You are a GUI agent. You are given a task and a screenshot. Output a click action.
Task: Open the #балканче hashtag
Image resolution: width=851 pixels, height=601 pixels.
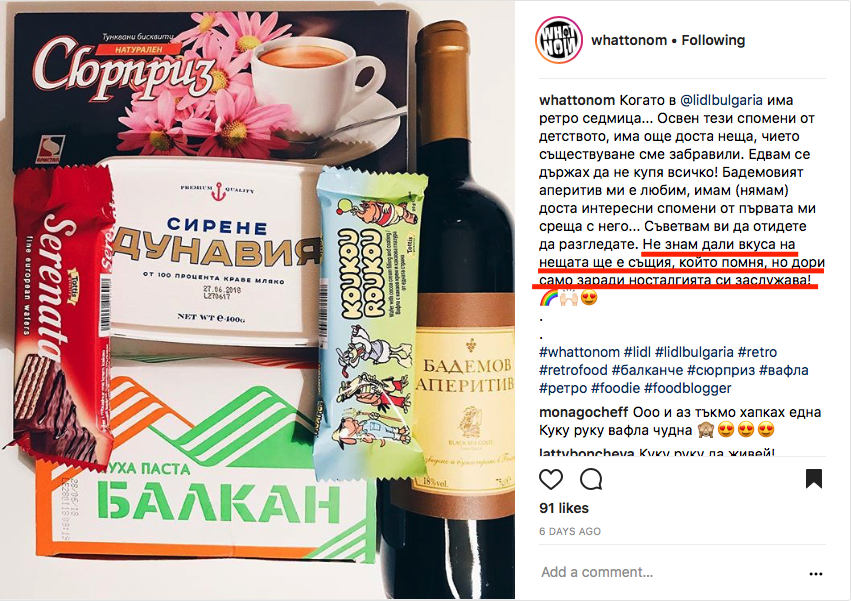coord(647,370)
